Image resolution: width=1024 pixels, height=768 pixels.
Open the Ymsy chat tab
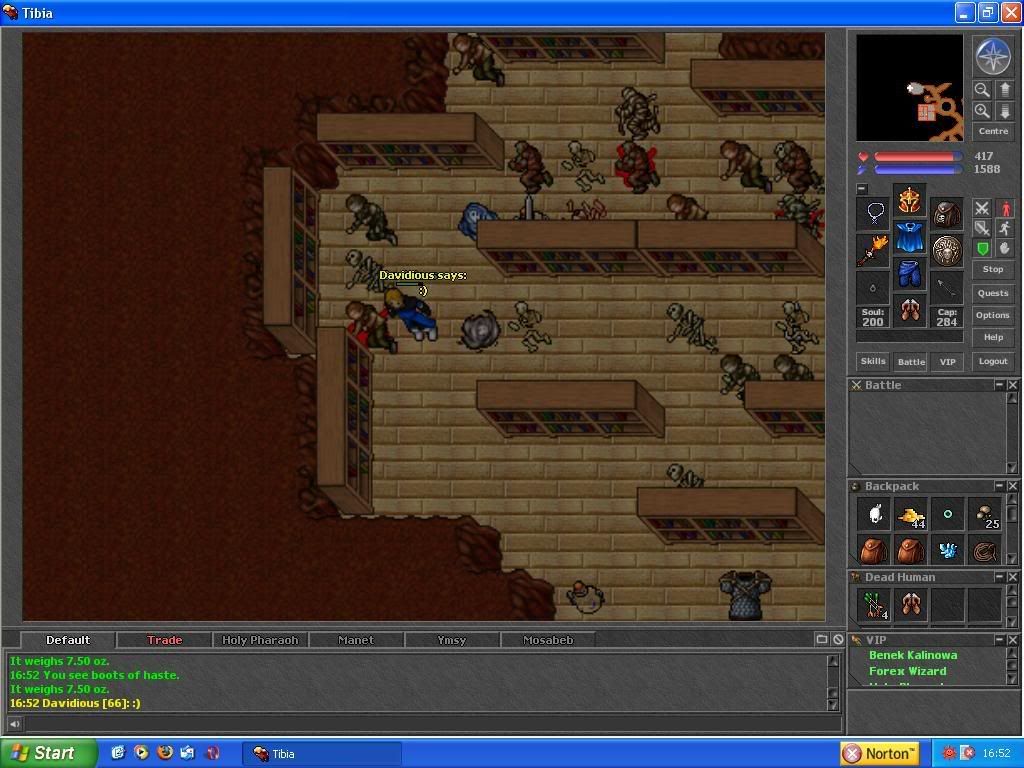(x=452, y=640)
